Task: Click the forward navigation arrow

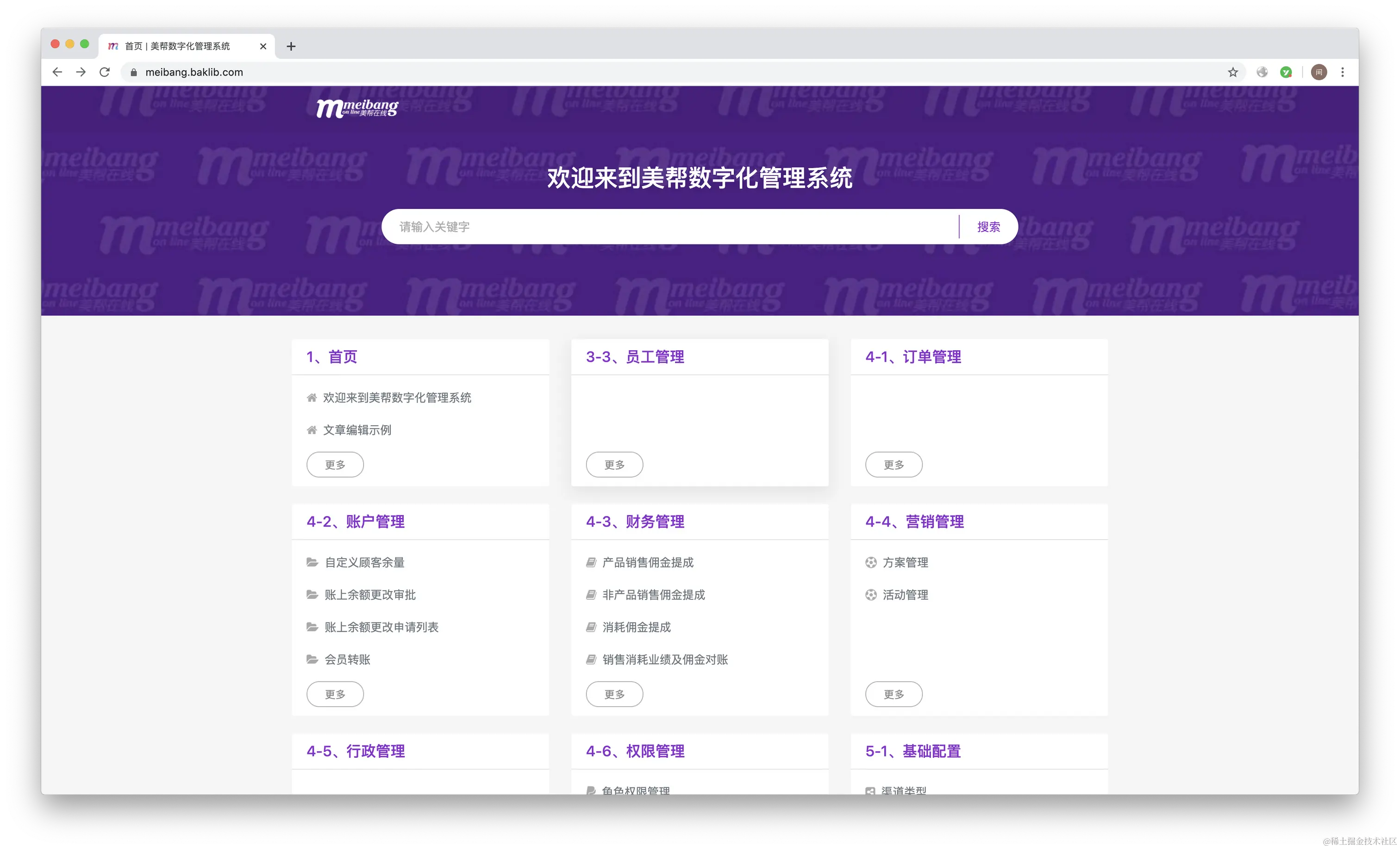Action: pos(81,72)
